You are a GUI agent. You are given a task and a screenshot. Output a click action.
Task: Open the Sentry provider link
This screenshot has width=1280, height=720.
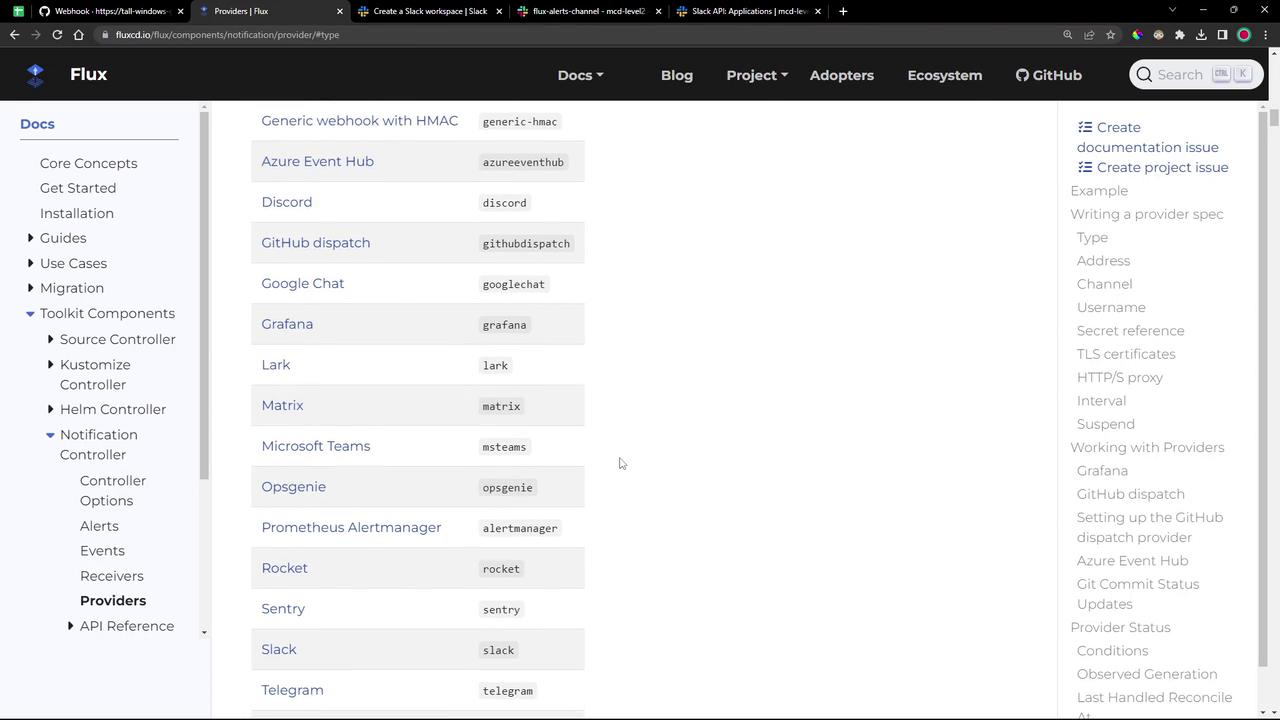coord(283,608)
